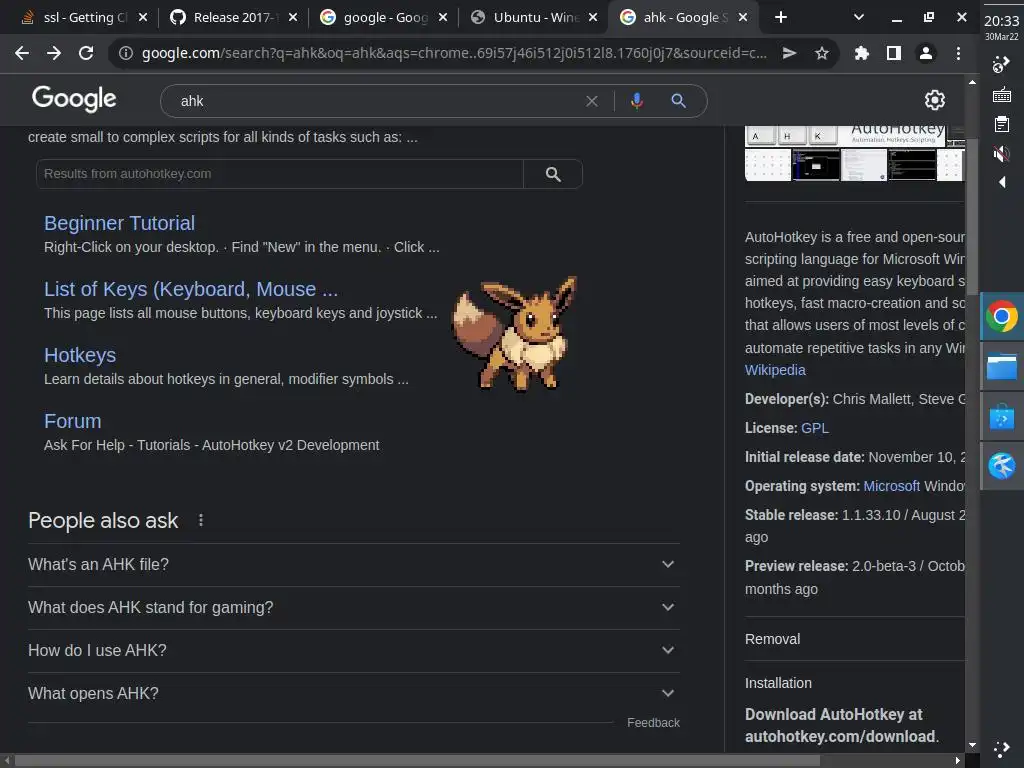Expand "What opens AHK?" question

(353, 694)
